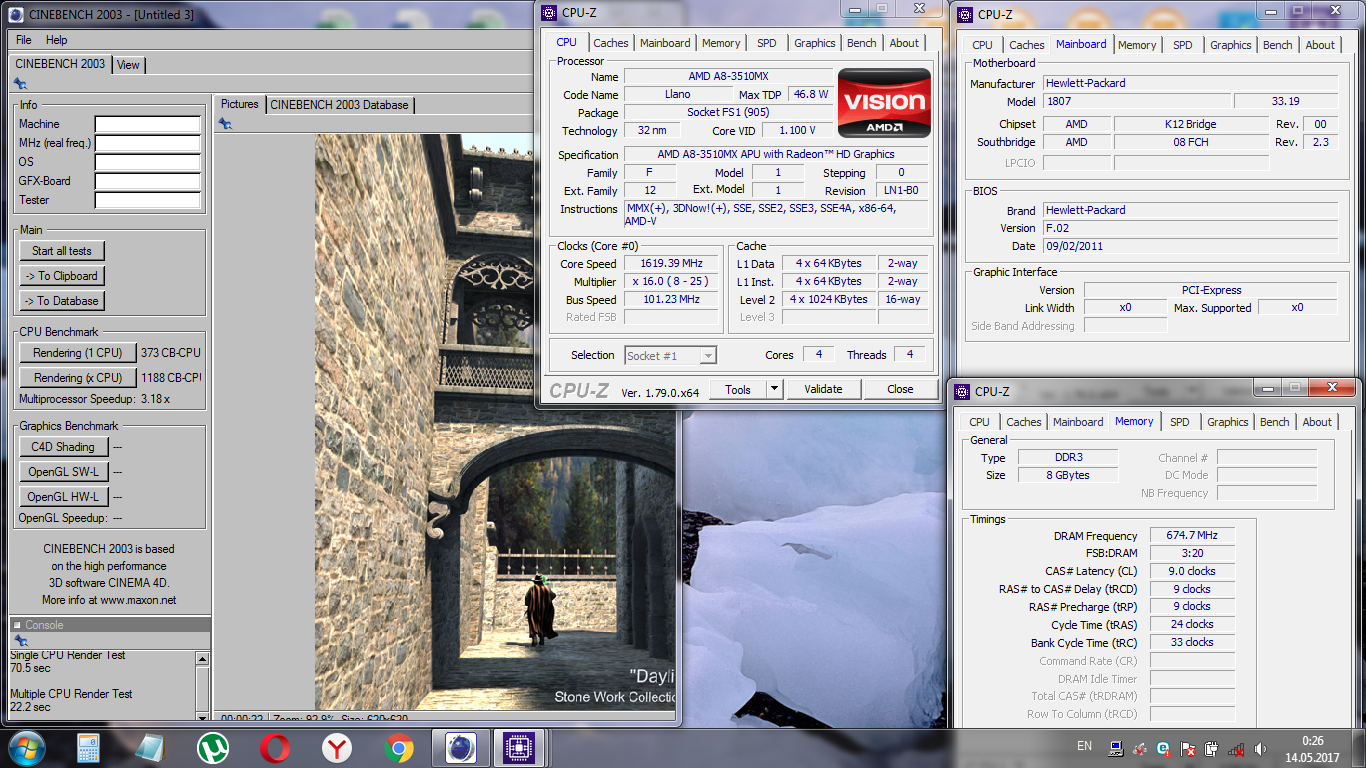Click the pin icon below the CINEBENCH 2003 tab

(x=20, y=83)
